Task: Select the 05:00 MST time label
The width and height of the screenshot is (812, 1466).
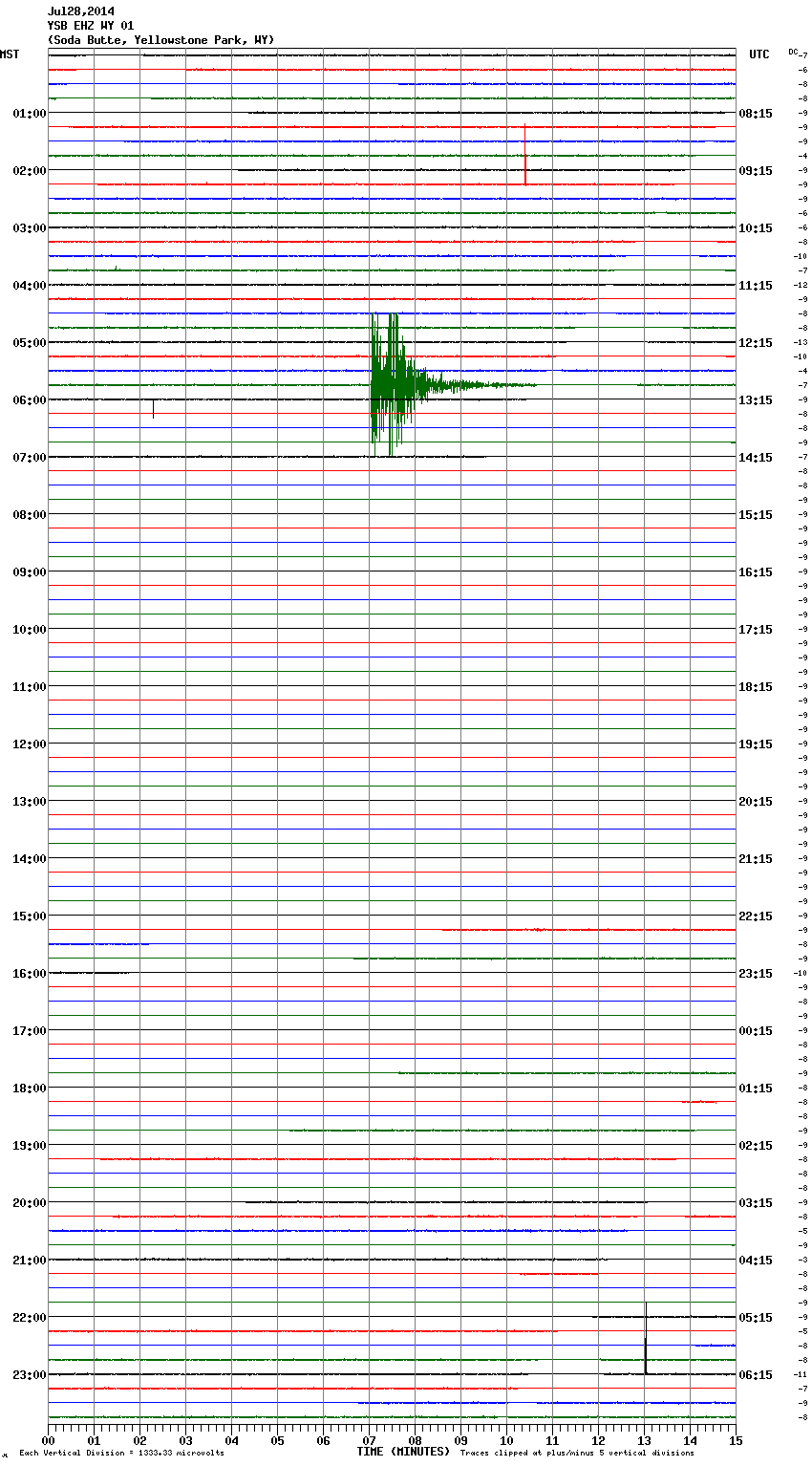Action: tap(30, 343)
